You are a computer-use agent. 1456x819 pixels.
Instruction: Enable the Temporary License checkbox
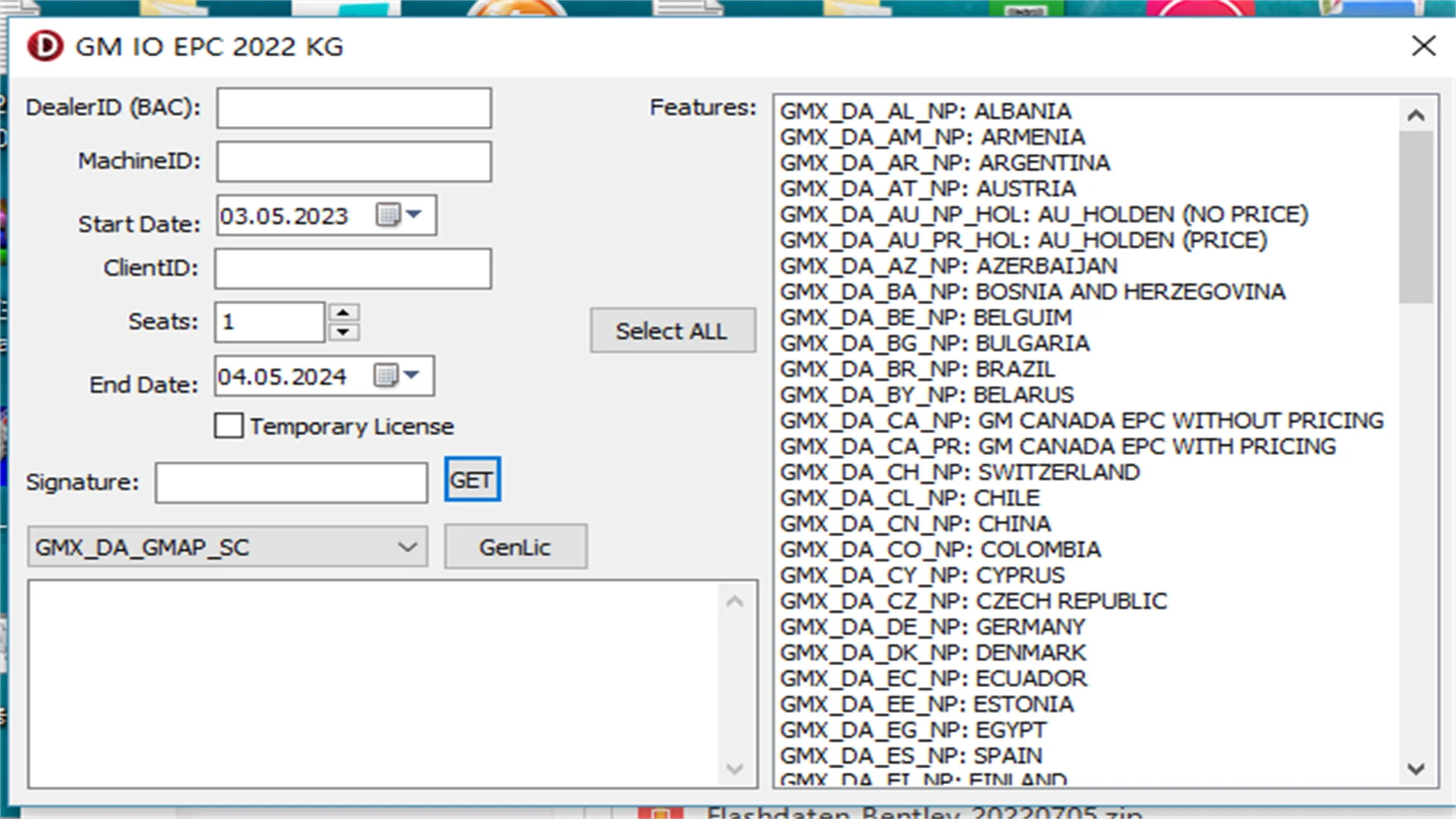228,425
